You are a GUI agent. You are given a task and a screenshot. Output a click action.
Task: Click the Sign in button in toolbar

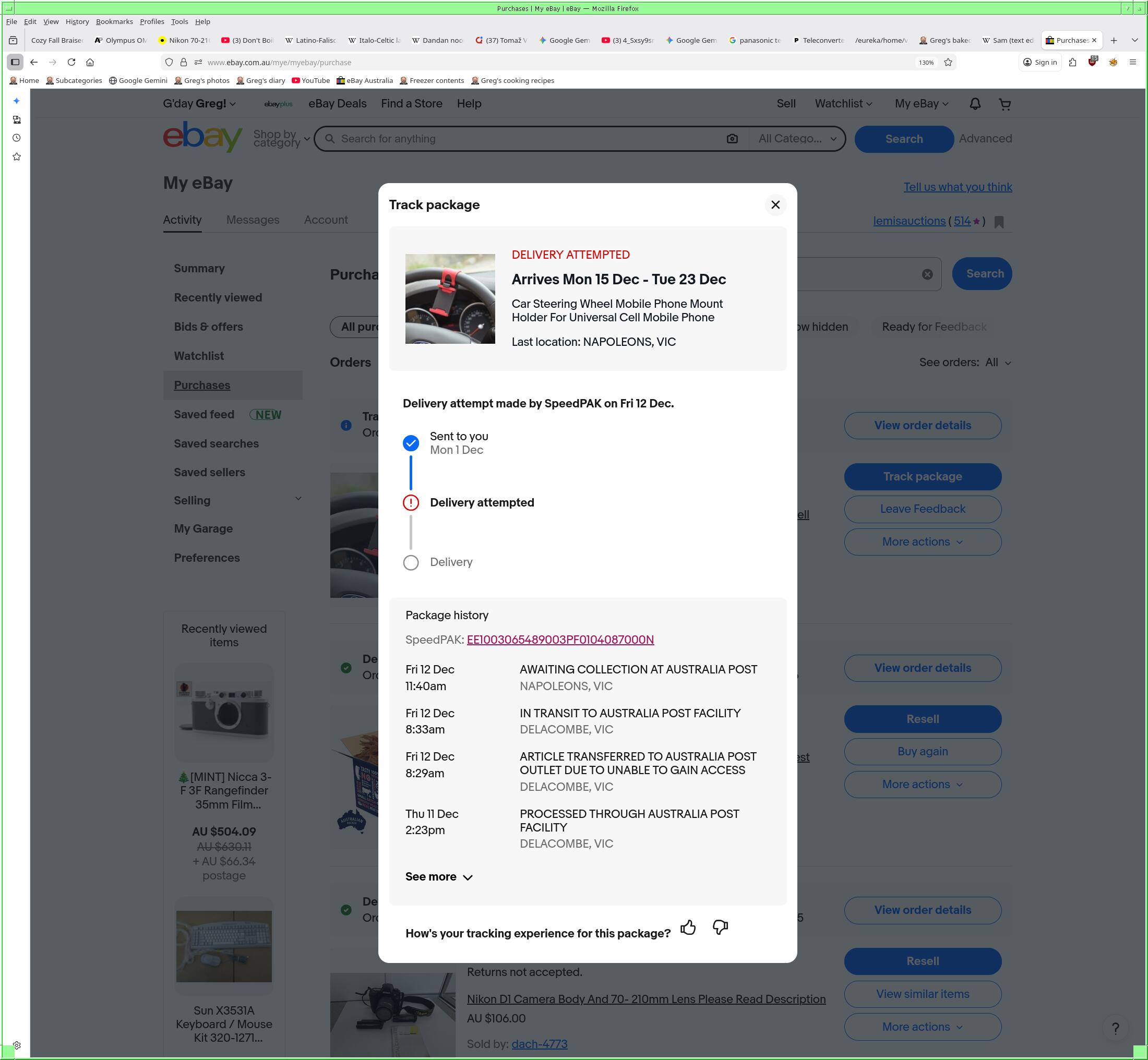[x=1039, y=62]
